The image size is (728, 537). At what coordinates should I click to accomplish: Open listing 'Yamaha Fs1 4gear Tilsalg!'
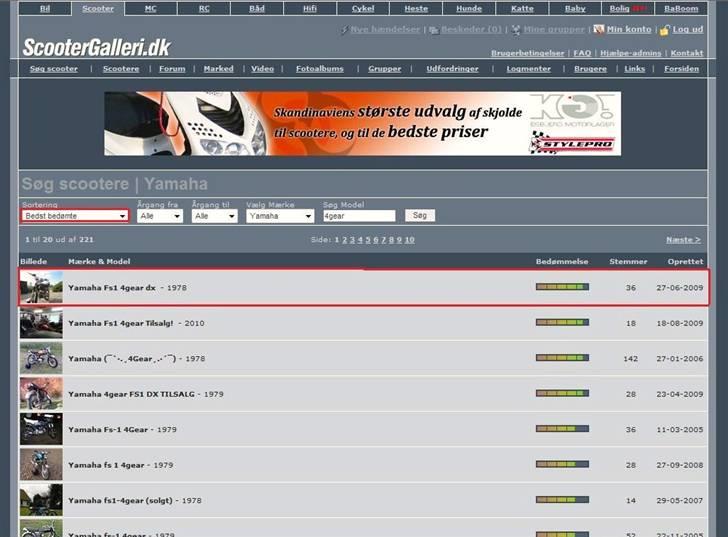(121, 323)
